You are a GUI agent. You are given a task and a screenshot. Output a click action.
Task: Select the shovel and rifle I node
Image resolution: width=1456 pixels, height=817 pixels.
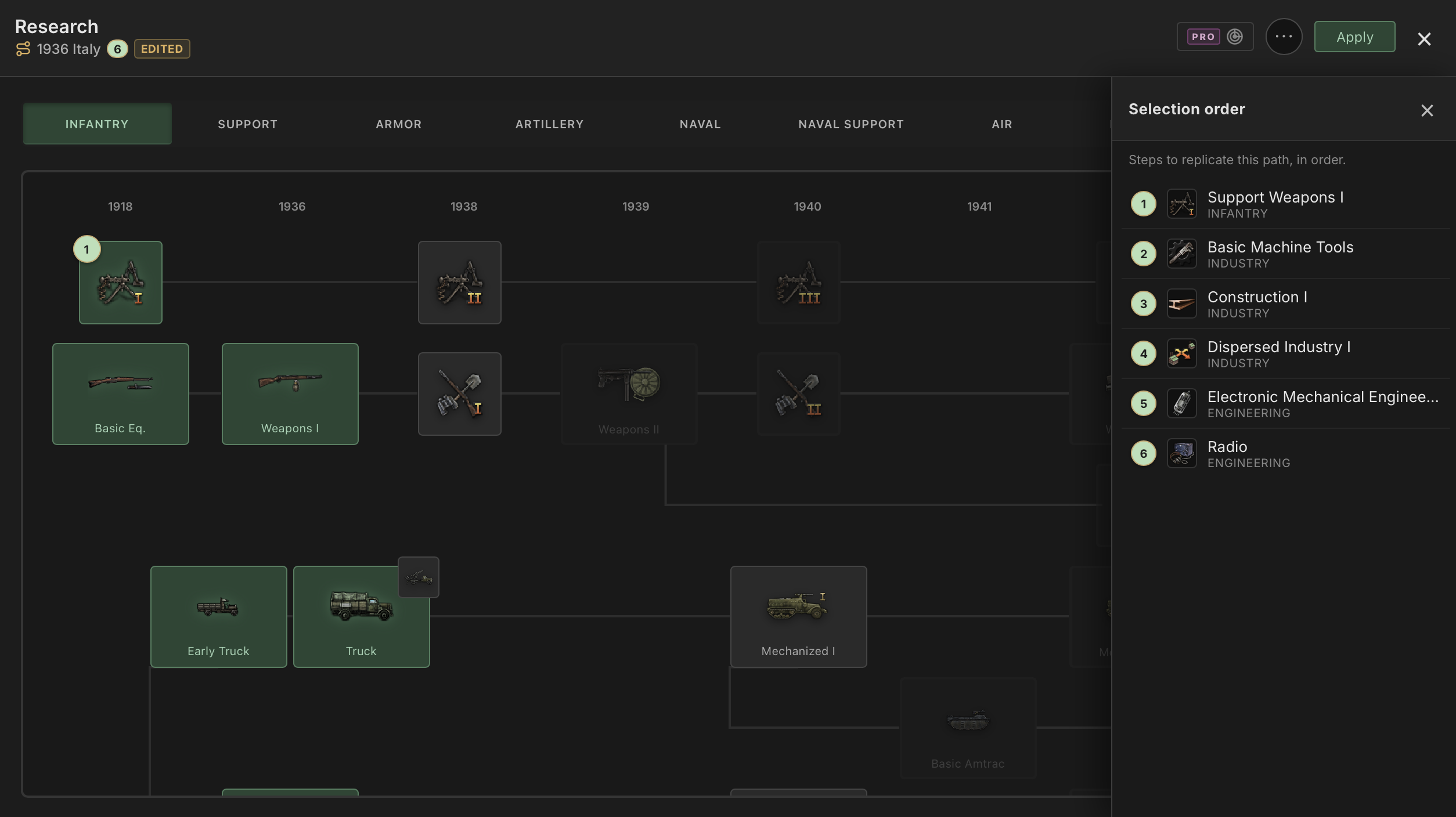[460, 394]
